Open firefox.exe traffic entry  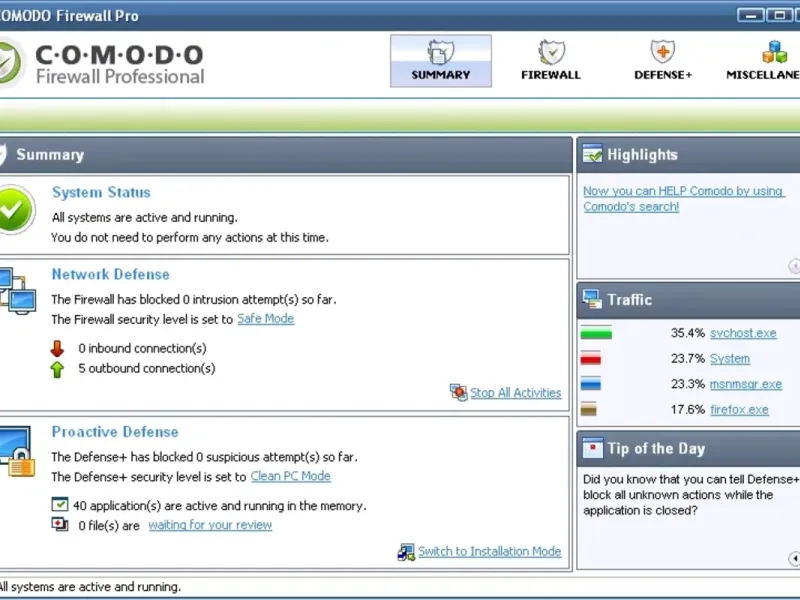pyautogui.click(x=739, y=410)
